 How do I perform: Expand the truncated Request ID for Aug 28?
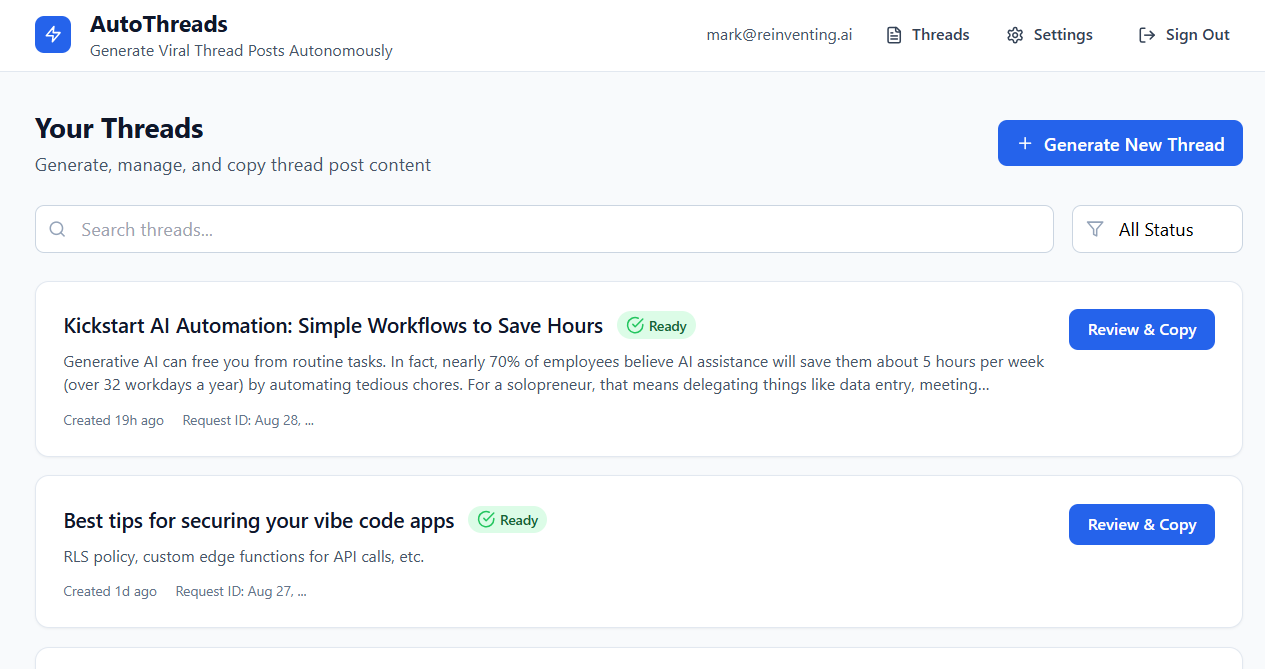click(248, 420)
